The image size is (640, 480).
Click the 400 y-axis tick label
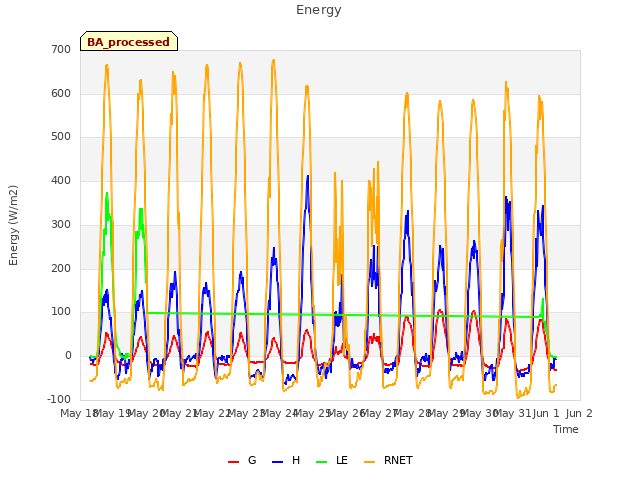point(61,180)
